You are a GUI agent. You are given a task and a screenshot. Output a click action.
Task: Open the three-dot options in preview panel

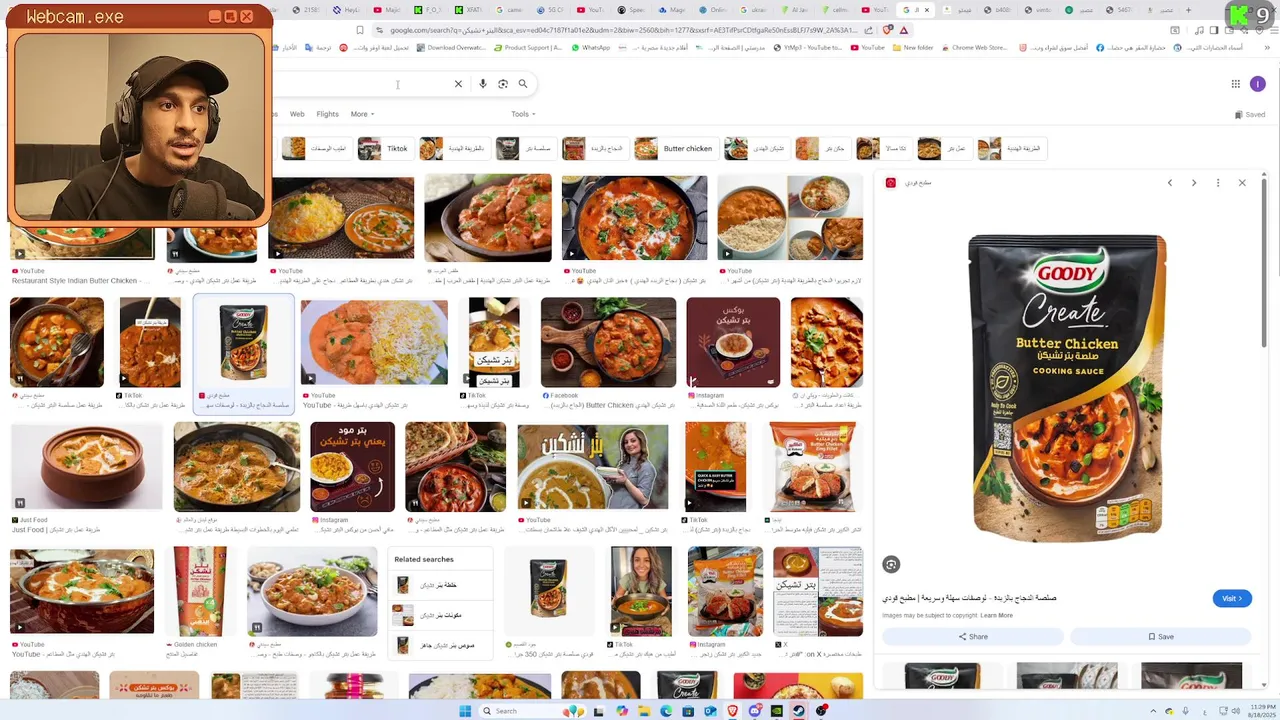1218,183
